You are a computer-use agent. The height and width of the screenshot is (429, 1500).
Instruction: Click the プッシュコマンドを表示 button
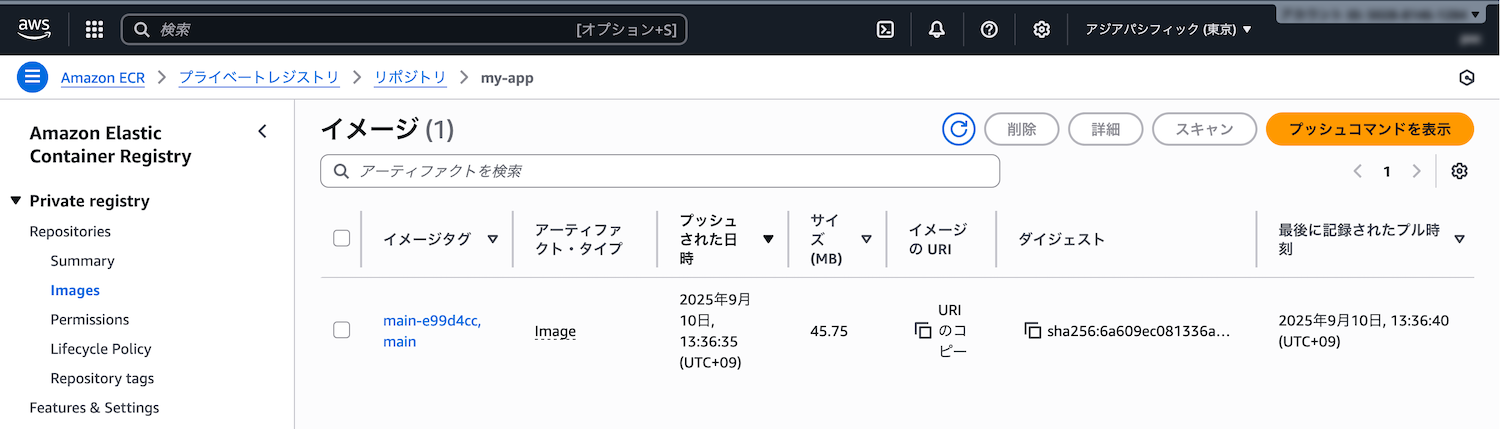1369,129
